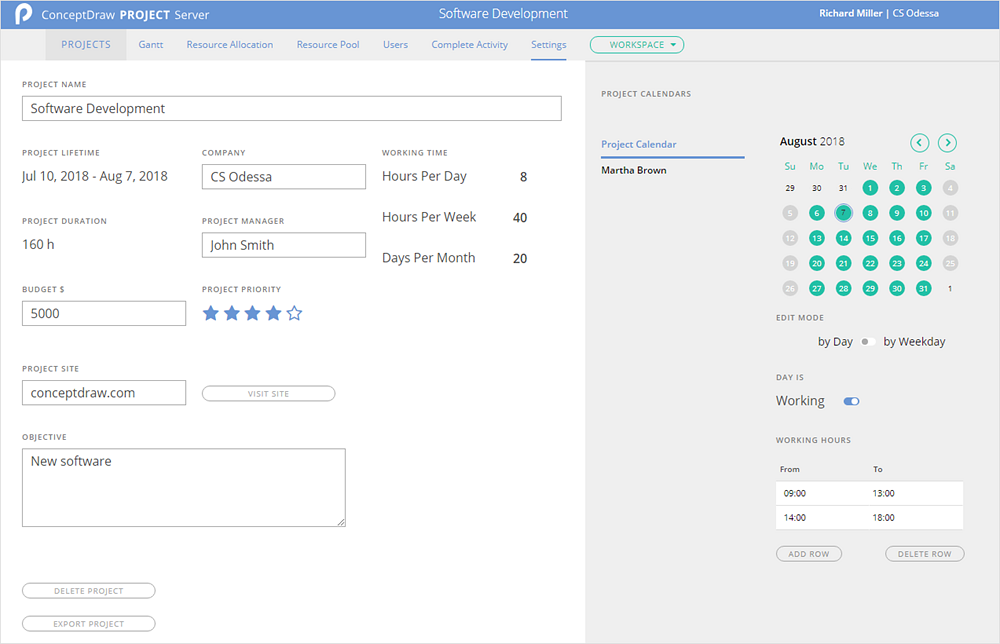Select August 1 in the calendar
Screen dimensions: 1000x644
(x=870, y=188)
